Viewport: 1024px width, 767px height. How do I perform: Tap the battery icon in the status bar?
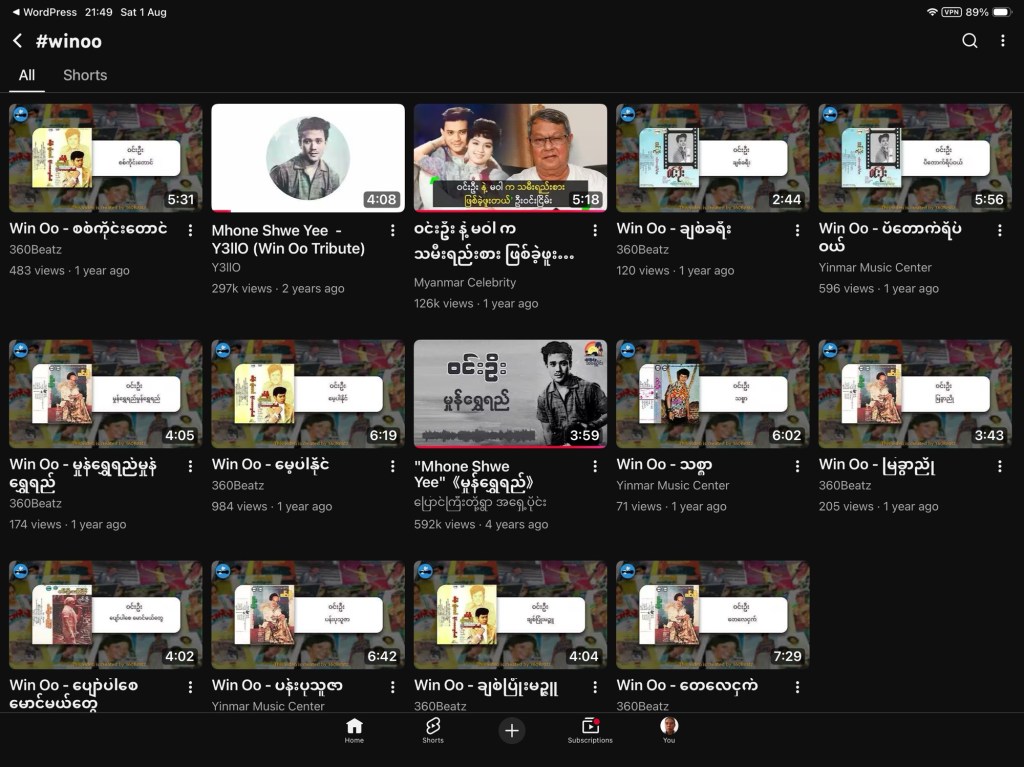click(x=1002, y=12)
